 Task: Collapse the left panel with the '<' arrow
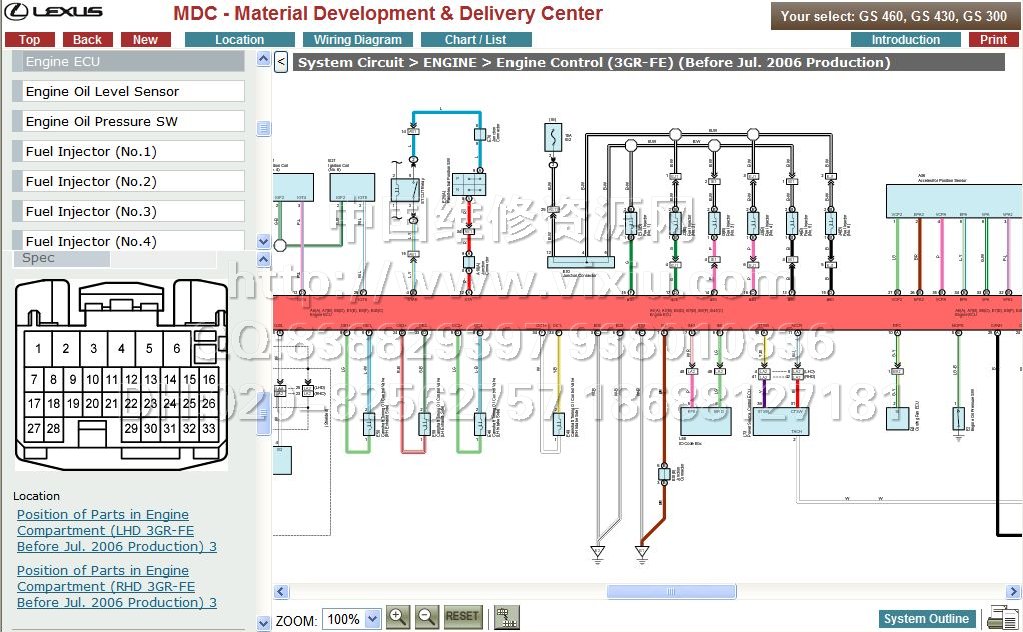tap(281, 62)
